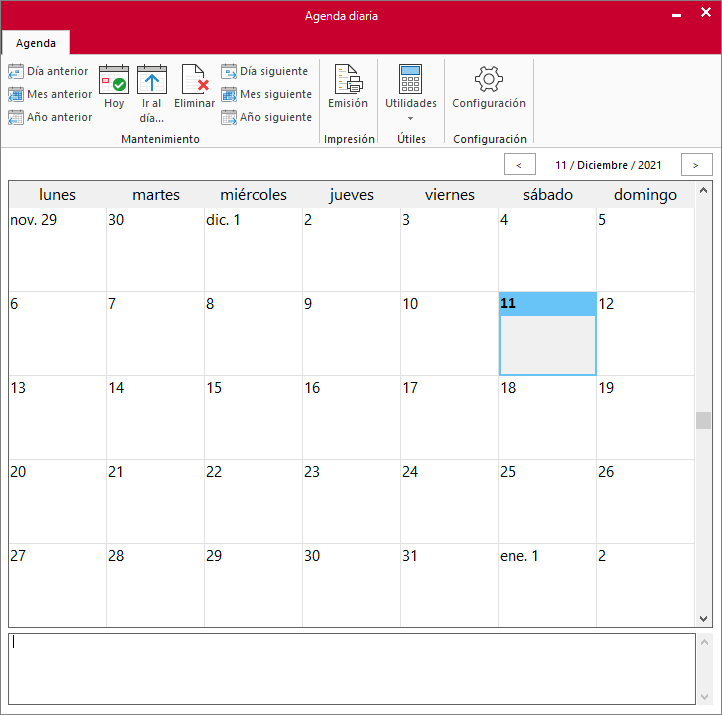Open the Utilidades calculator icon
Image resolution: width=722 pixels, height=715 pixels.
[411, 87]
